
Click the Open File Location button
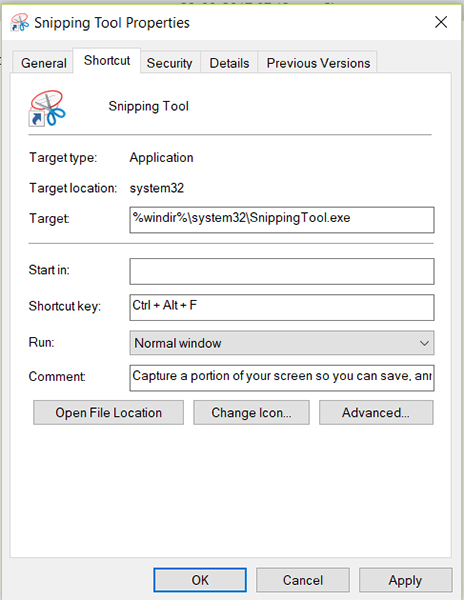click(x=109, y=412)
